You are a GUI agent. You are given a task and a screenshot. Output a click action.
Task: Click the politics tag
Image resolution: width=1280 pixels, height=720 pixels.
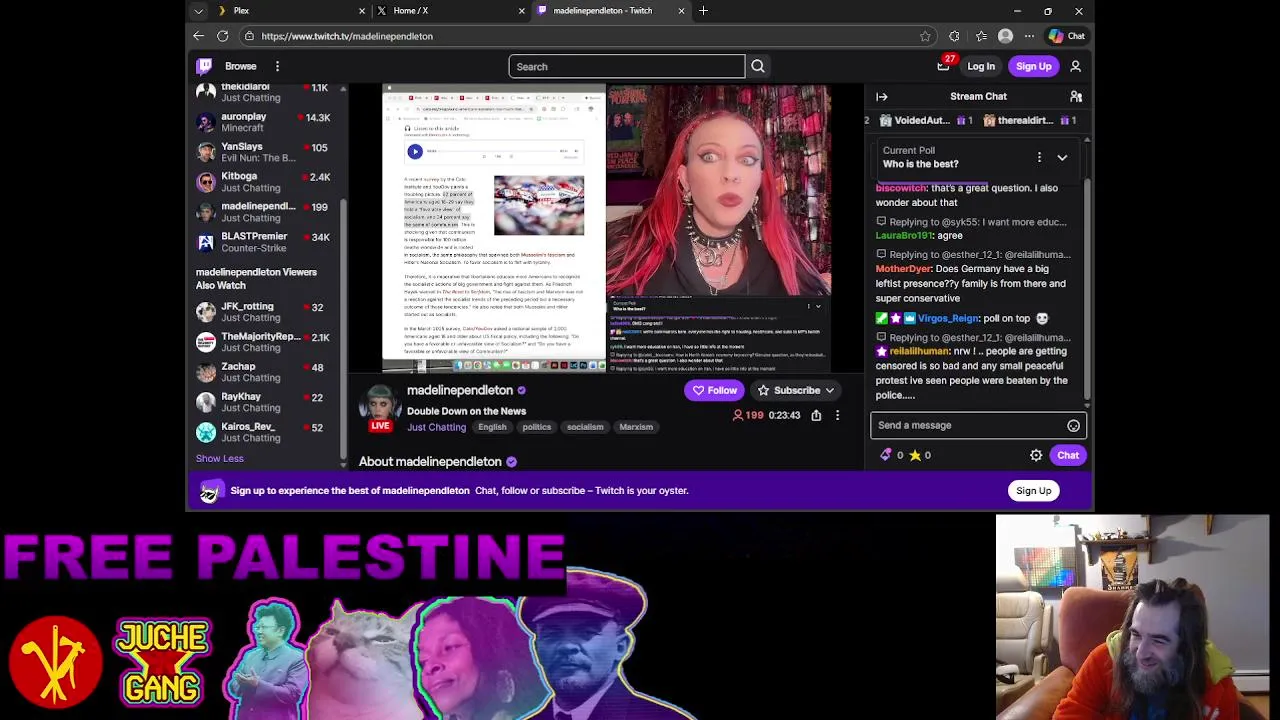[536, 428]
